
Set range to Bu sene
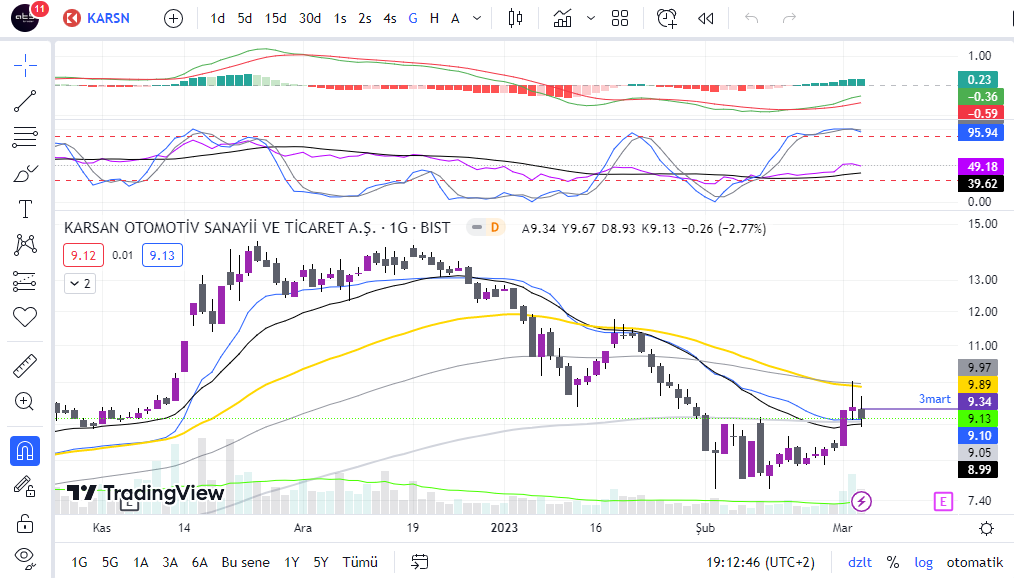tap(246, 562)
